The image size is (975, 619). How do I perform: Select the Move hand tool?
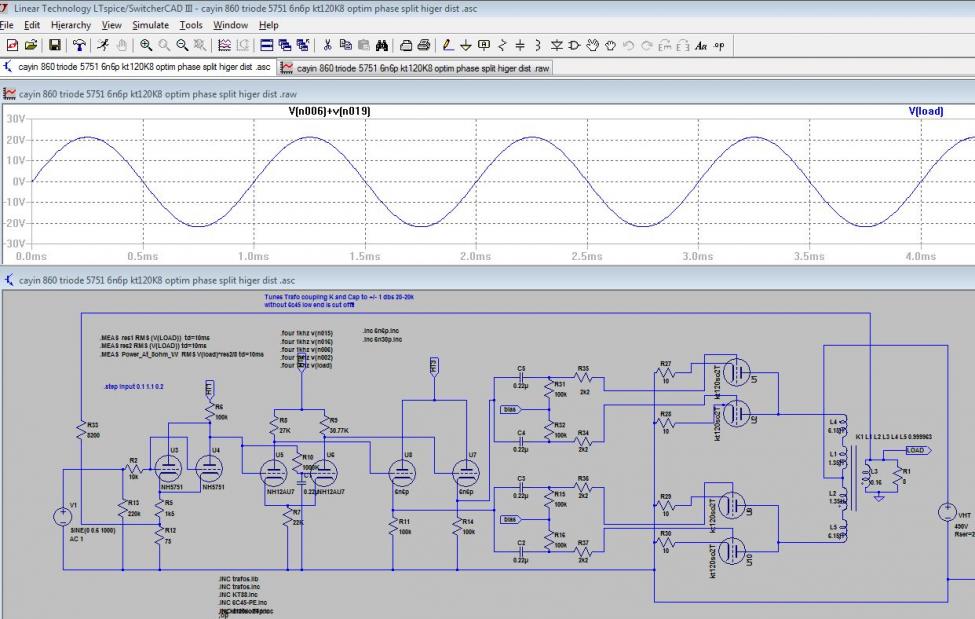[x=593, y=45]
